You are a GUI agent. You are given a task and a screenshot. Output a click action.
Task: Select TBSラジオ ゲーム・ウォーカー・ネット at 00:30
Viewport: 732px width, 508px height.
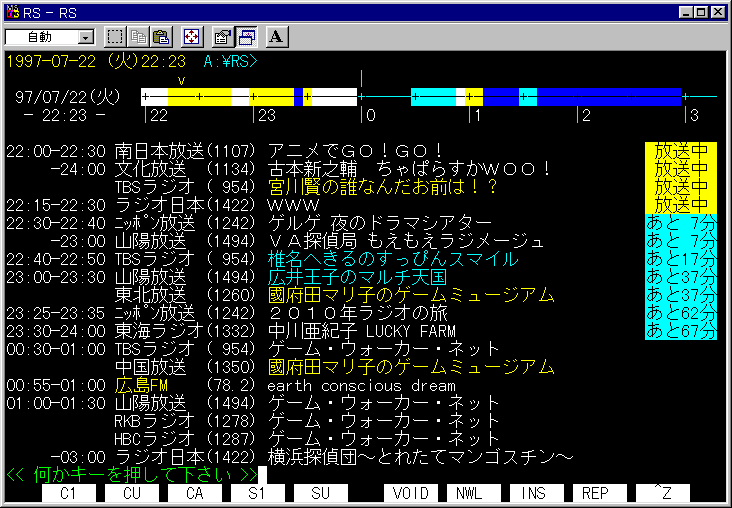(x=384, y=349)
